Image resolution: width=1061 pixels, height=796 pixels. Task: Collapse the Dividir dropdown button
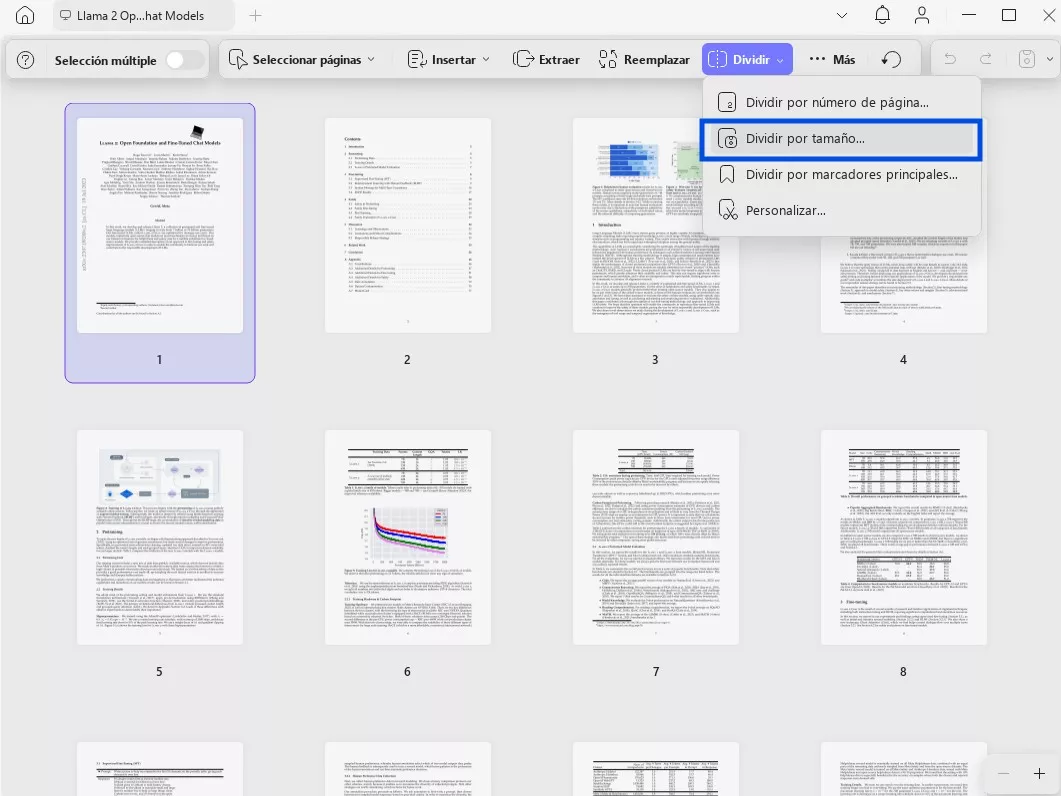[x=746, y=60]
